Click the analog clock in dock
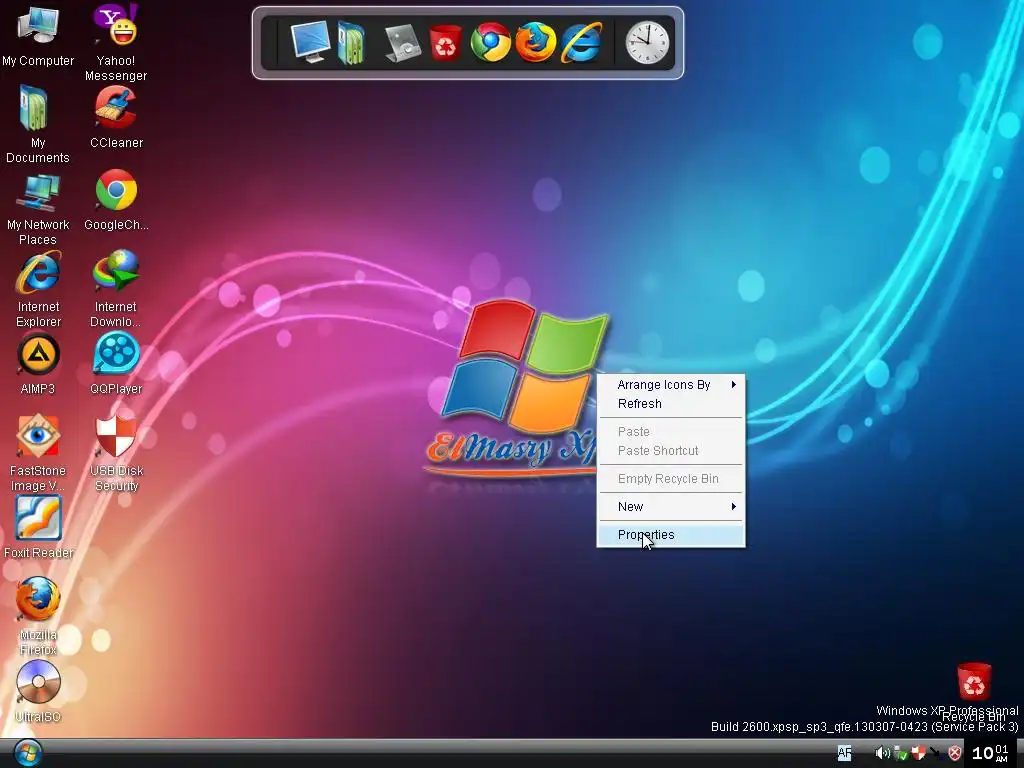Screen dimensions: 1024x768 click(x=647, y=43)
